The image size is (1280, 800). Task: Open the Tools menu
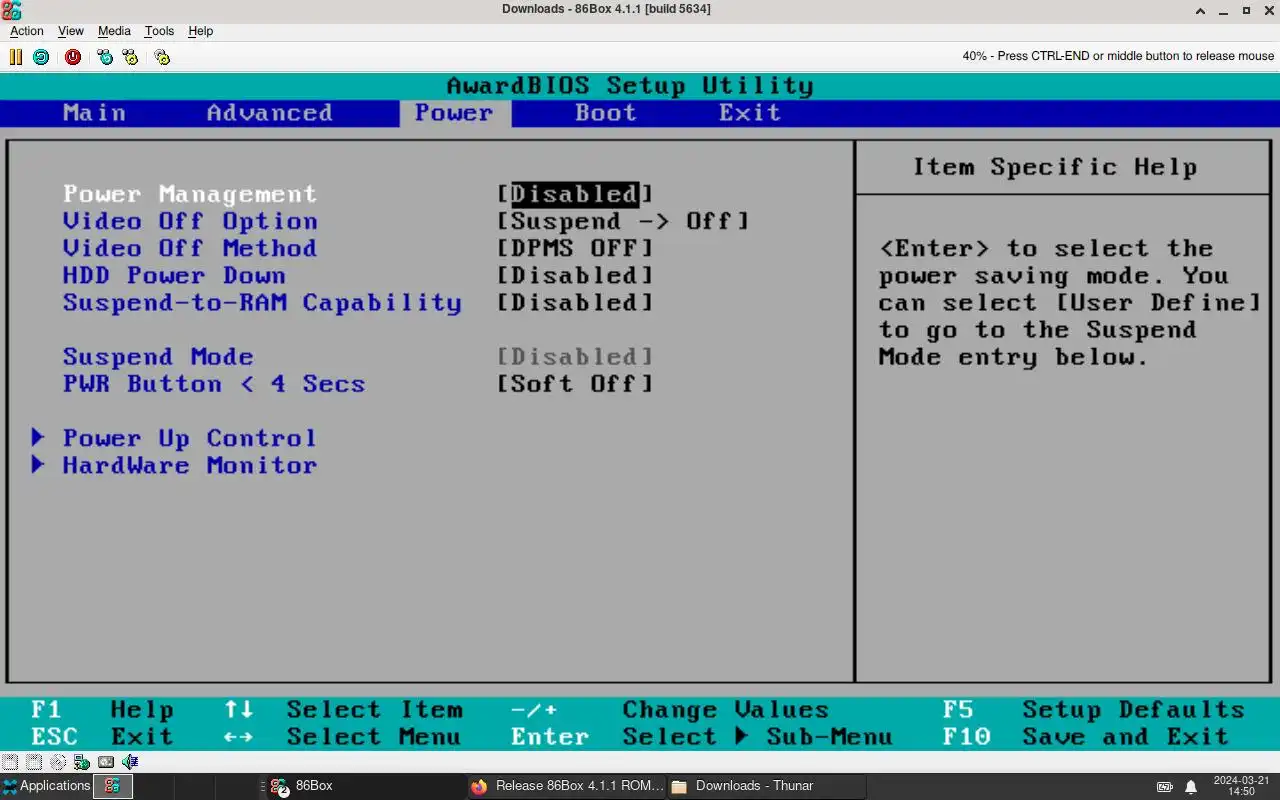click(159, 31)
